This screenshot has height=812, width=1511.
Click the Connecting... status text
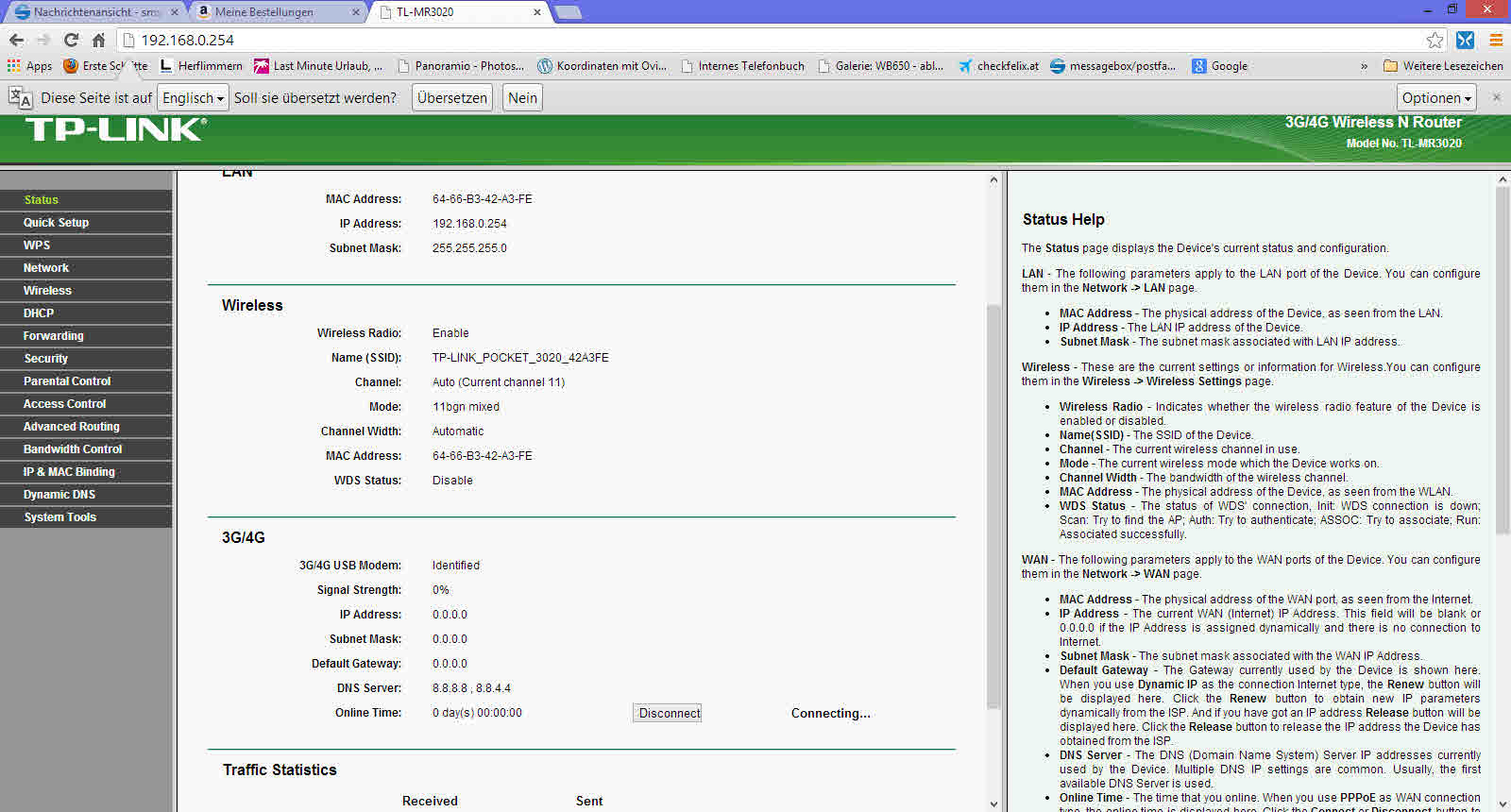tap(831, 713)
